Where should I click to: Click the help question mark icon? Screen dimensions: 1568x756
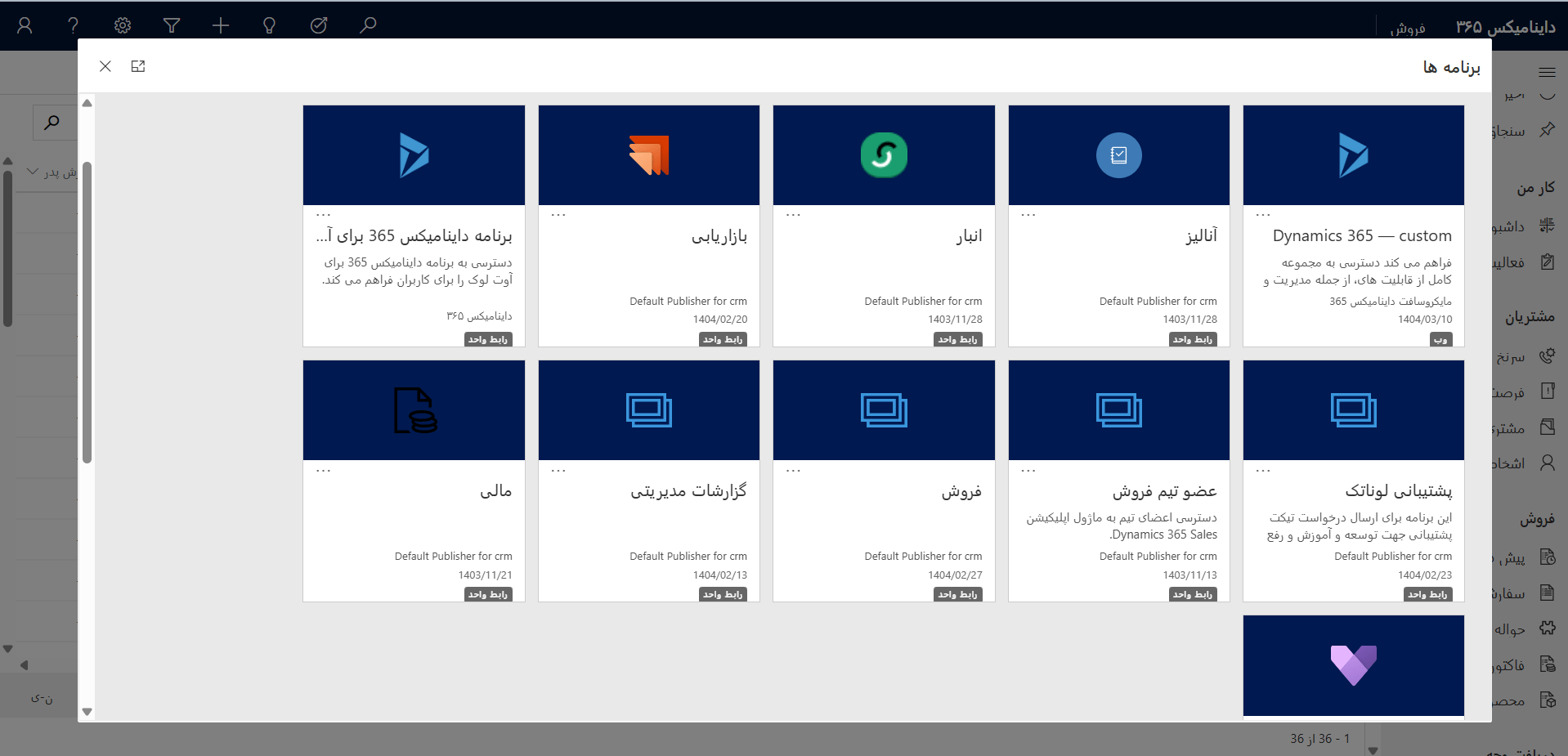(74, 25)
